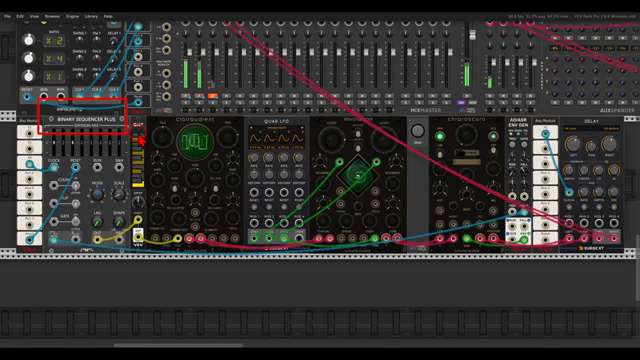The width and height of the screenshot is (640, 360).
Task: Click the Env Gen GATE button
Action: point(524,145)
